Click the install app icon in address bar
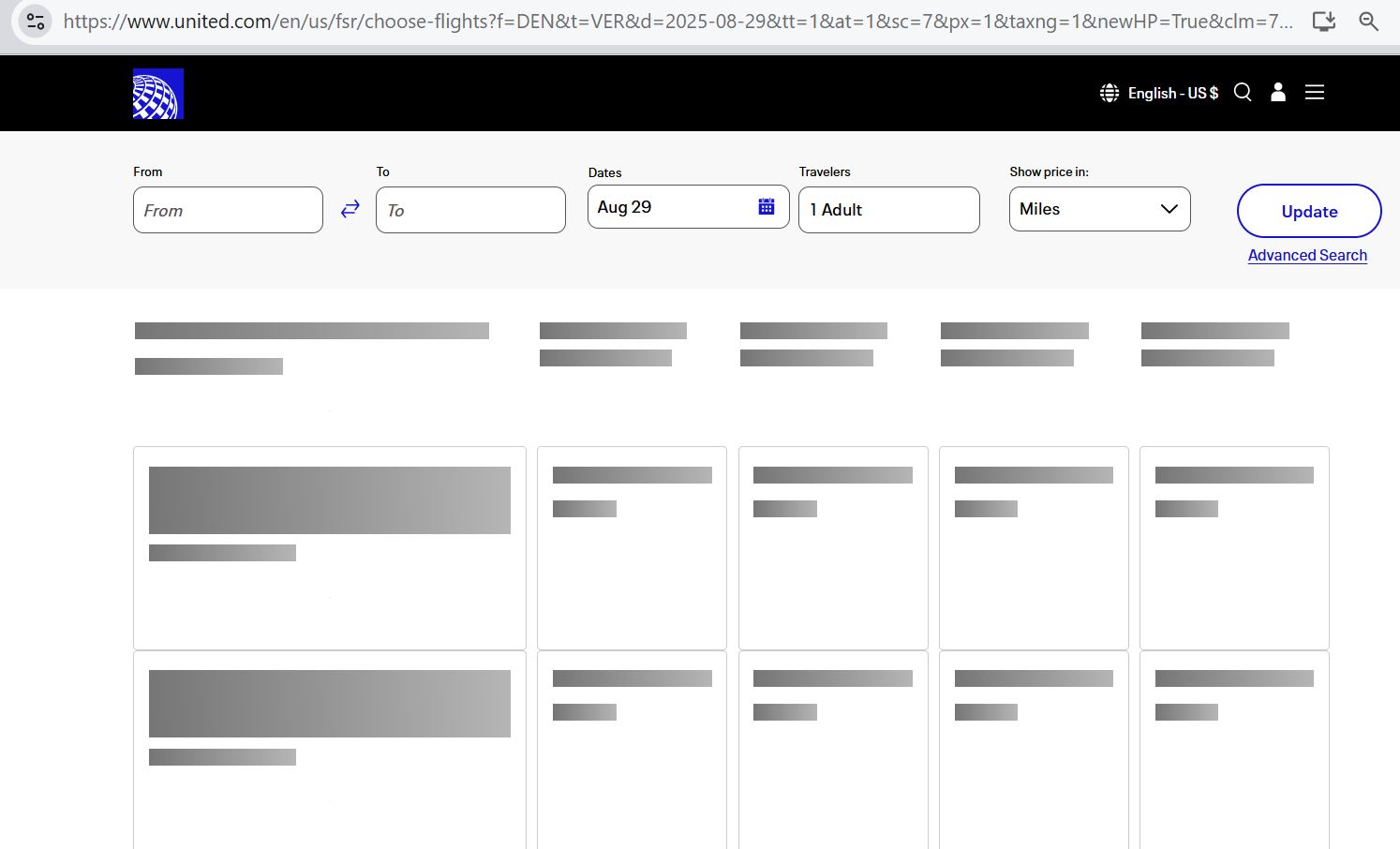Viewport: 1400px width, 849px height. coord(1324,21)
